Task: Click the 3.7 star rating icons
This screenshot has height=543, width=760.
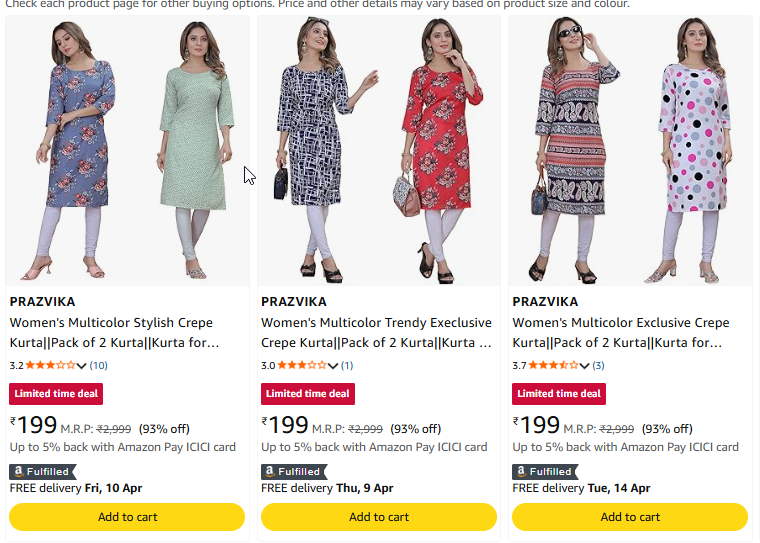Action: [x=553, y=366]
